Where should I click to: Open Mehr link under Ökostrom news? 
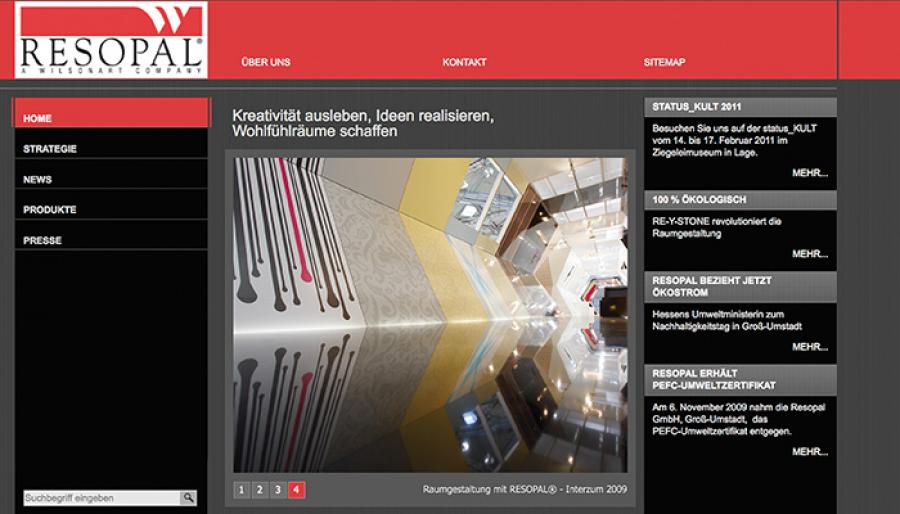pos(810,346)
